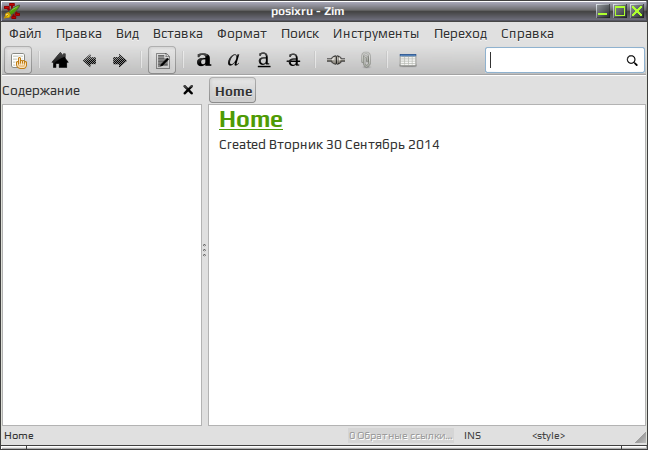Open the Формат menu
648x450 pixels.
242,34
